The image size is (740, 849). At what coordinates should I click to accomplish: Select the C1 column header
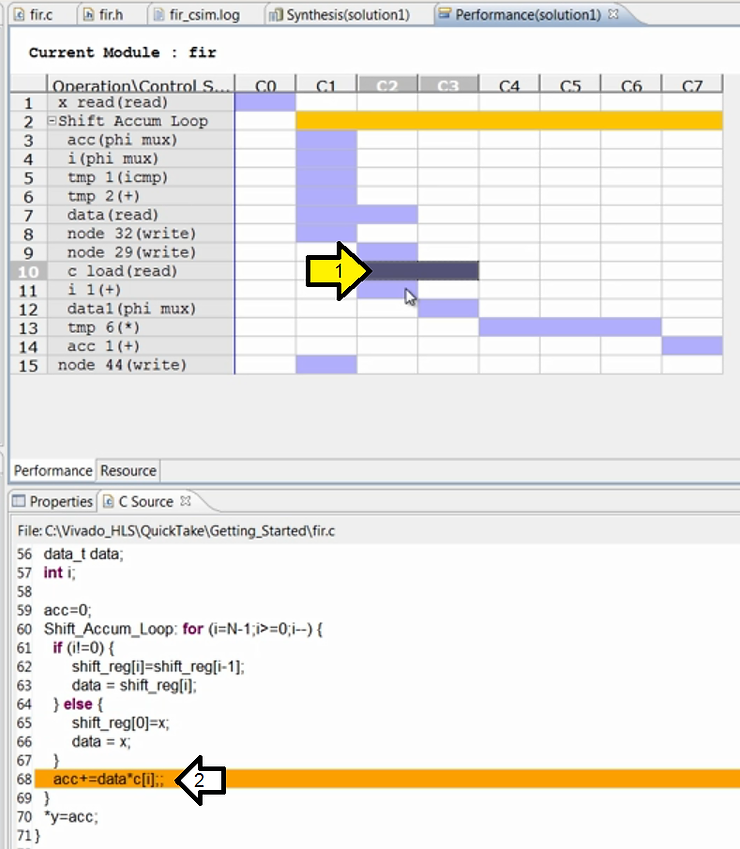coord(326,84)
